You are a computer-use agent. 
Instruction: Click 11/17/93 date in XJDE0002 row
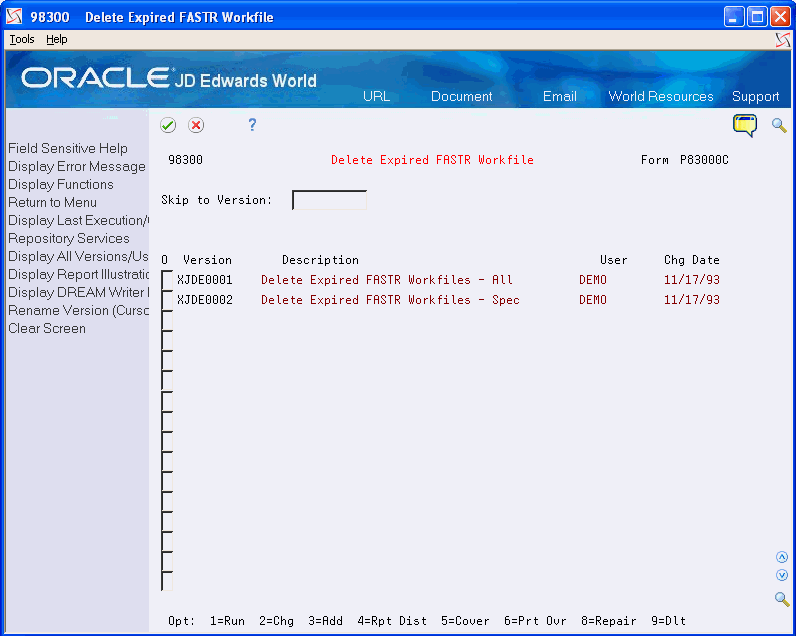[x=692, y=300]
